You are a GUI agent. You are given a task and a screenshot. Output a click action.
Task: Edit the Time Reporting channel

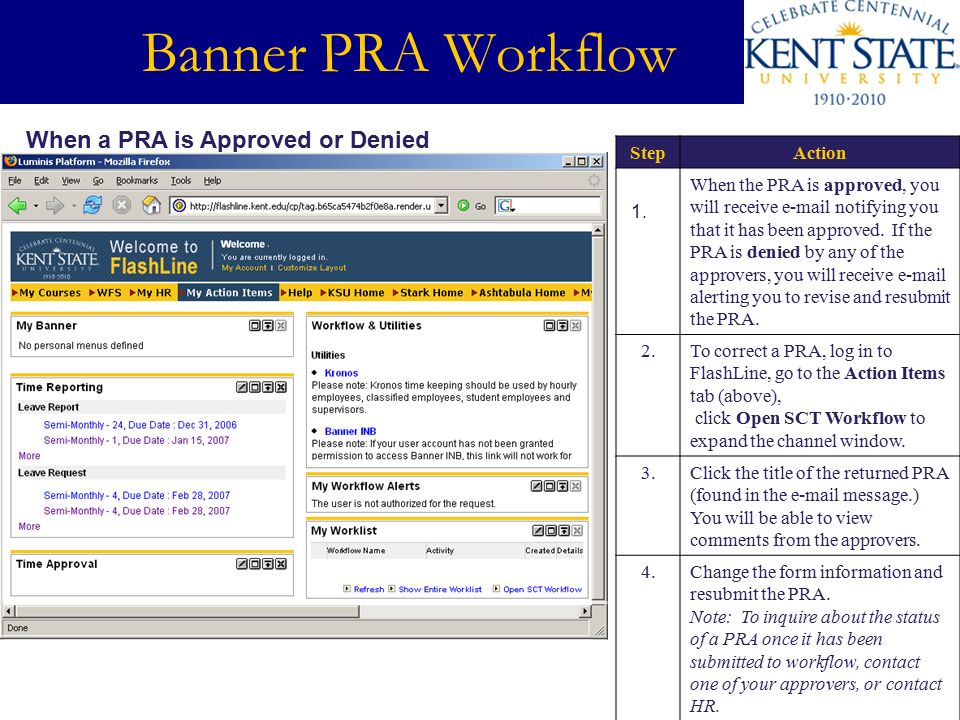tap(242, 387)
